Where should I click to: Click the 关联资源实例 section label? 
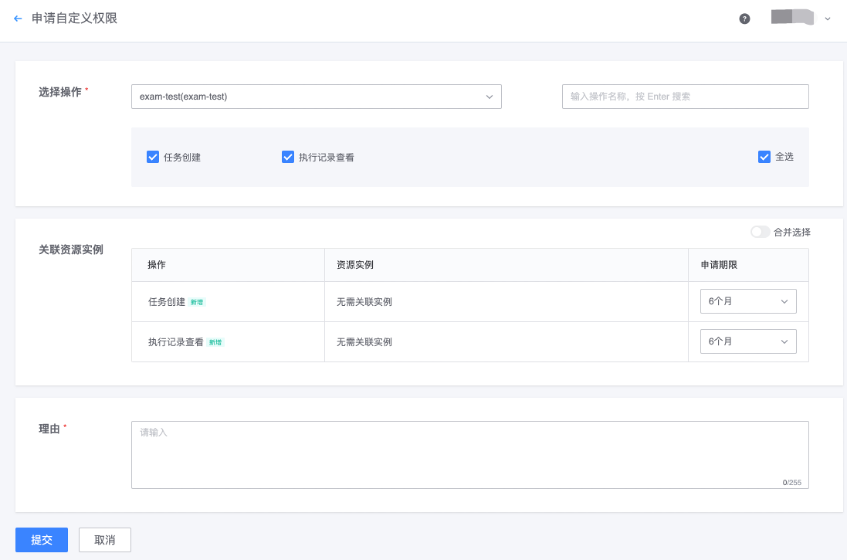click(x=71, y=249)
